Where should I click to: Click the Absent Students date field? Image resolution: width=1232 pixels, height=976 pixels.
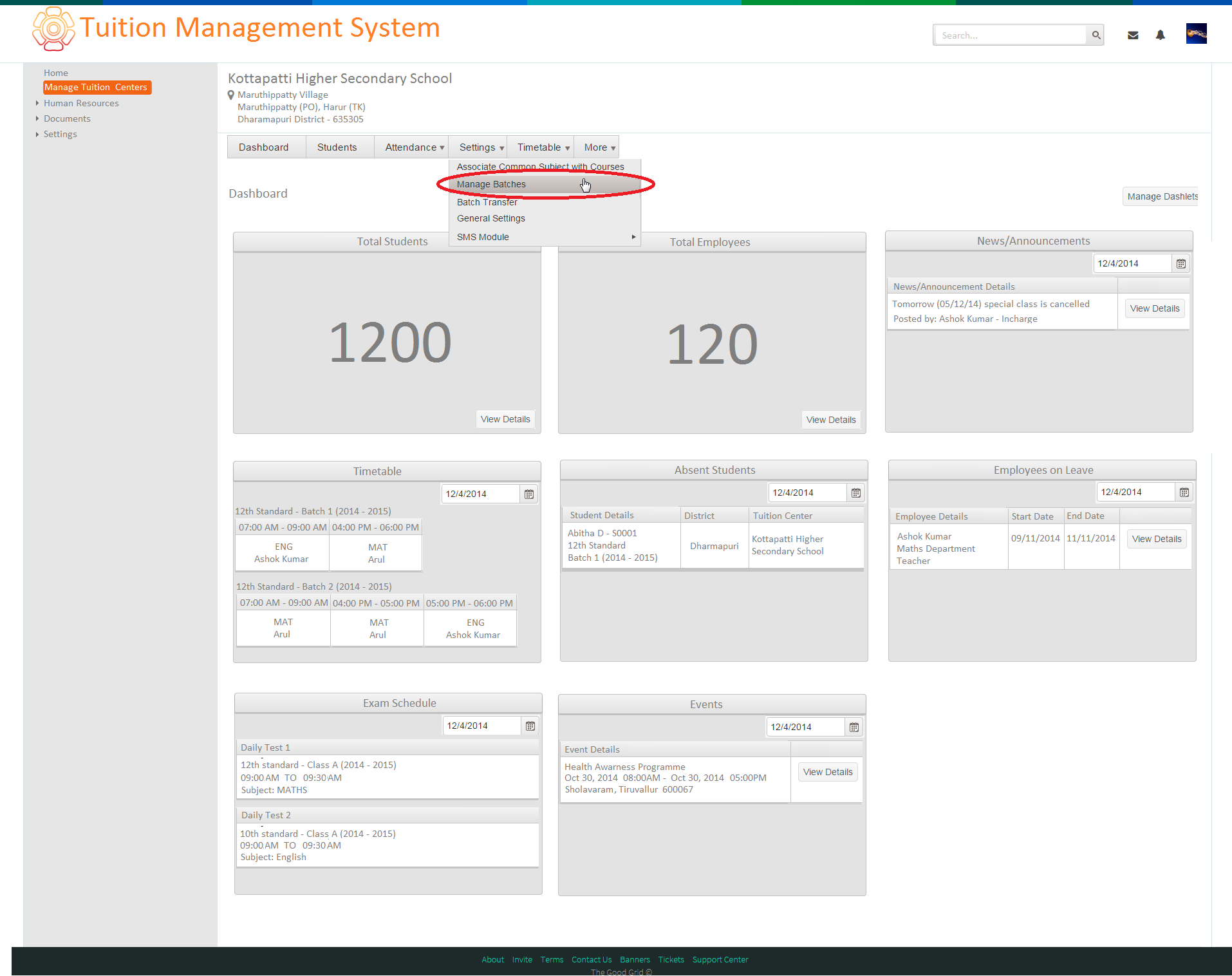807,493
